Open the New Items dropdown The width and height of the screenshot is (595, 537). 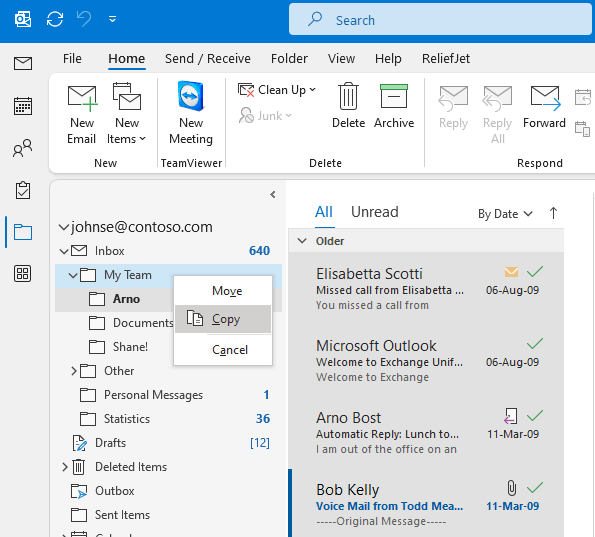coord(126,114)
